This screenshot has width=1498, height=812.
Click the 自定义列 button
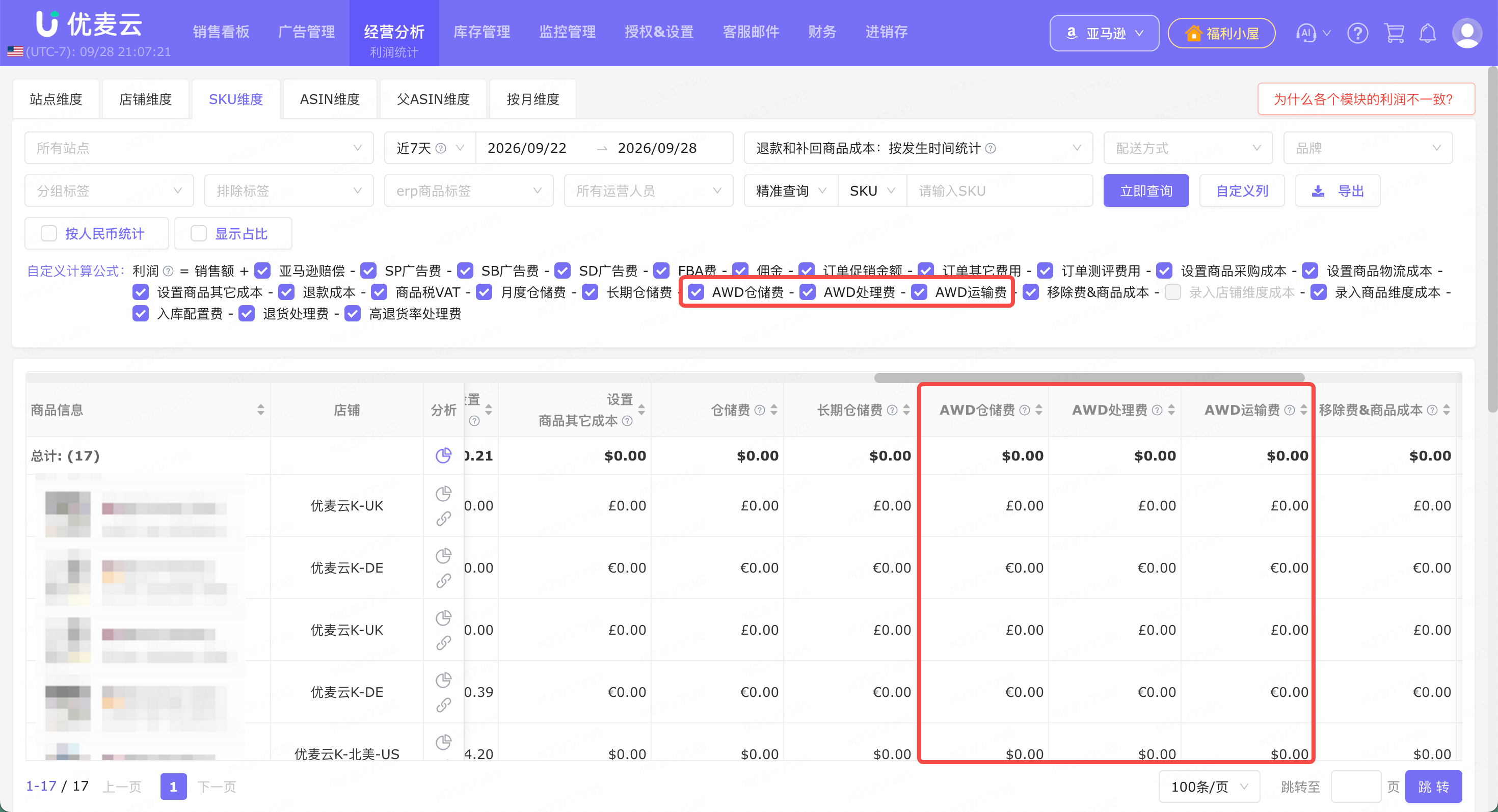click(x=1242, y=191)
